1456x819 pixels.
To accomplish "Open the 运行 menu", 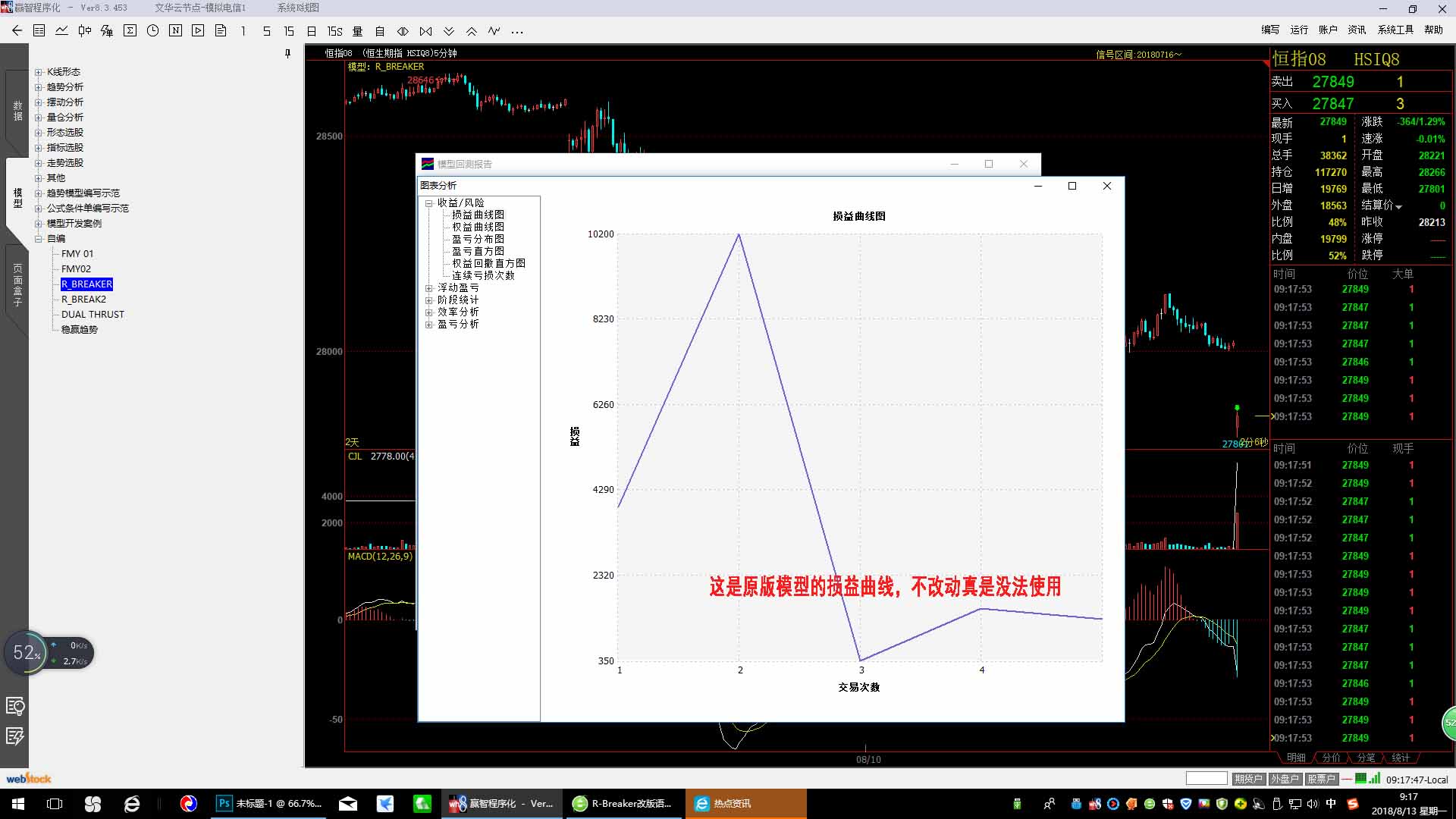I will tap(1299, 30).
